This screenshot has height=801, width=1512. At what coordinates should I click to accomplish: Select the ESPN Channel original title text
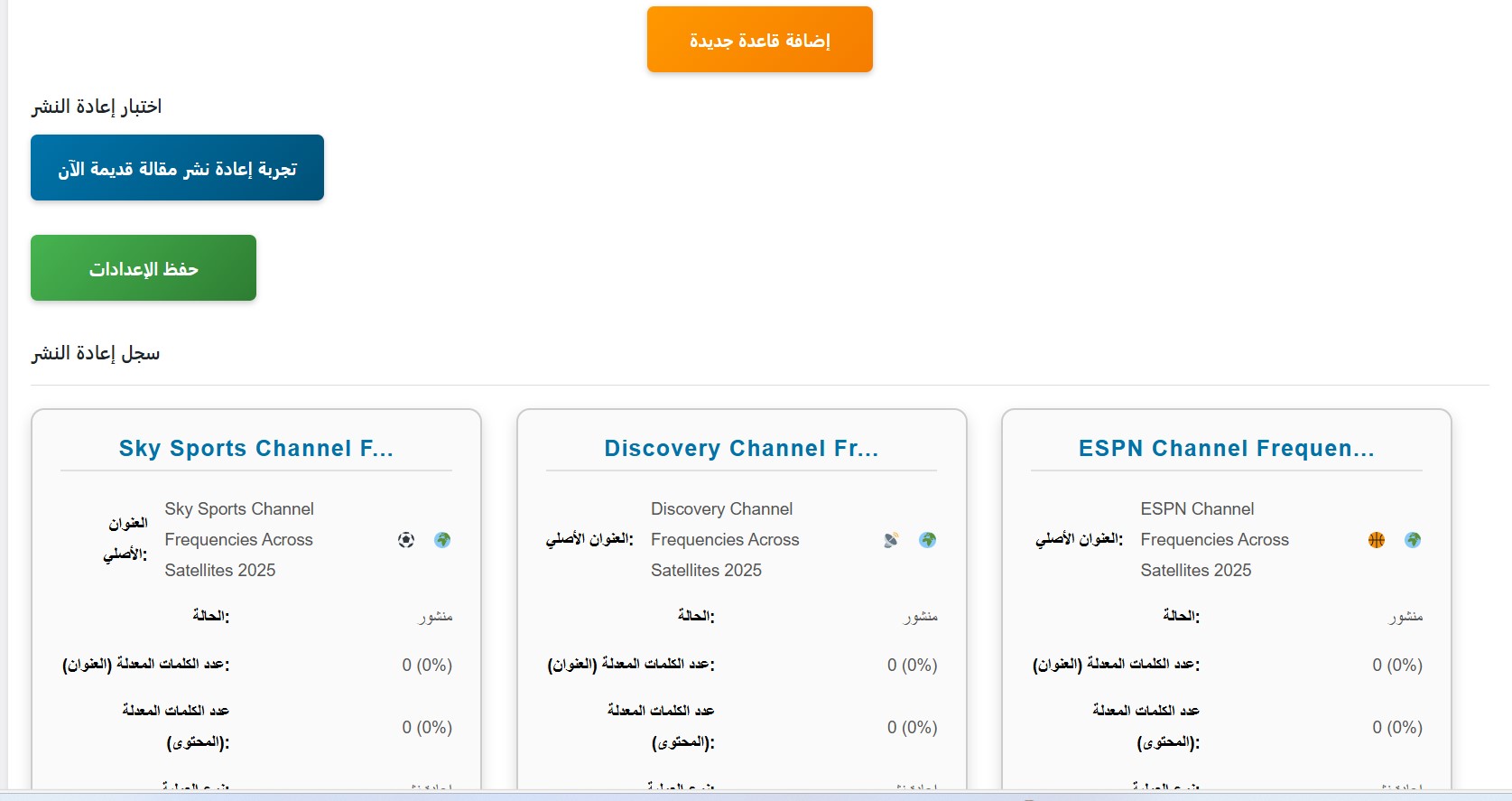[1214, 540]
